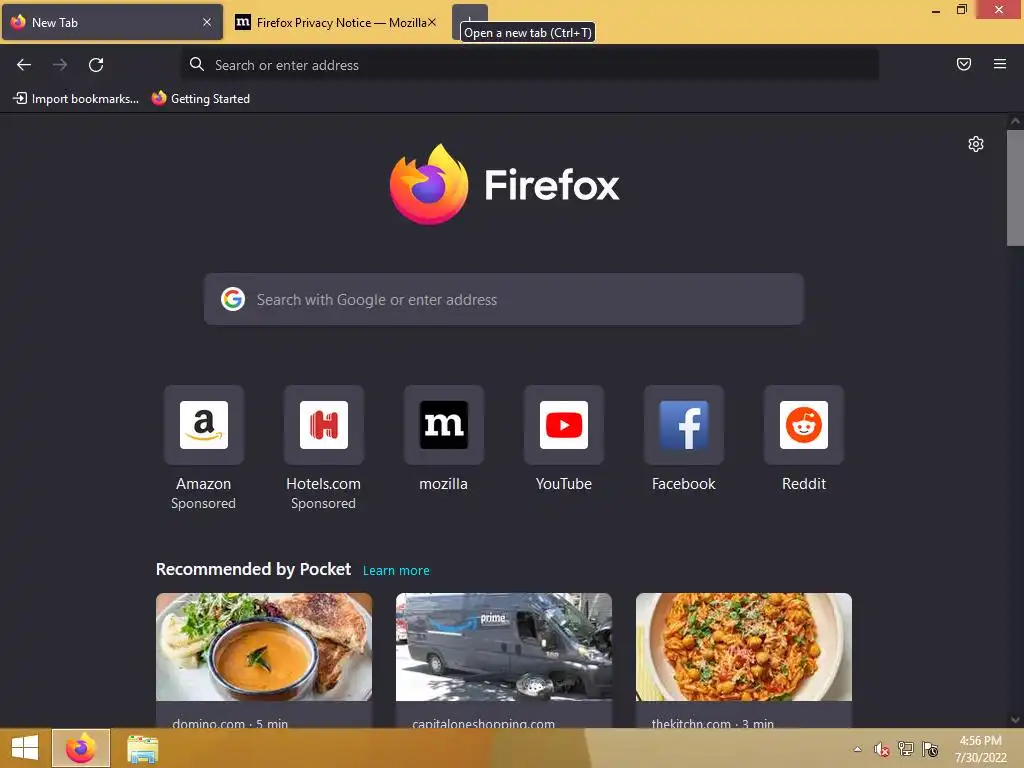Switch to Firefox Privacy Notice tab

[336, 22]
